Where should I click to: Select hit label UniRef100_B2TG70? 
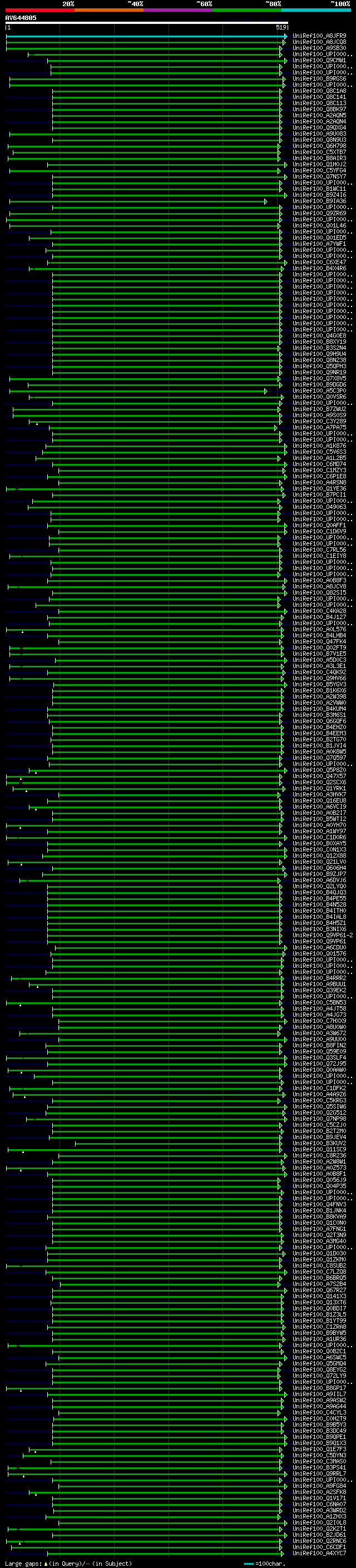(319, 740)
